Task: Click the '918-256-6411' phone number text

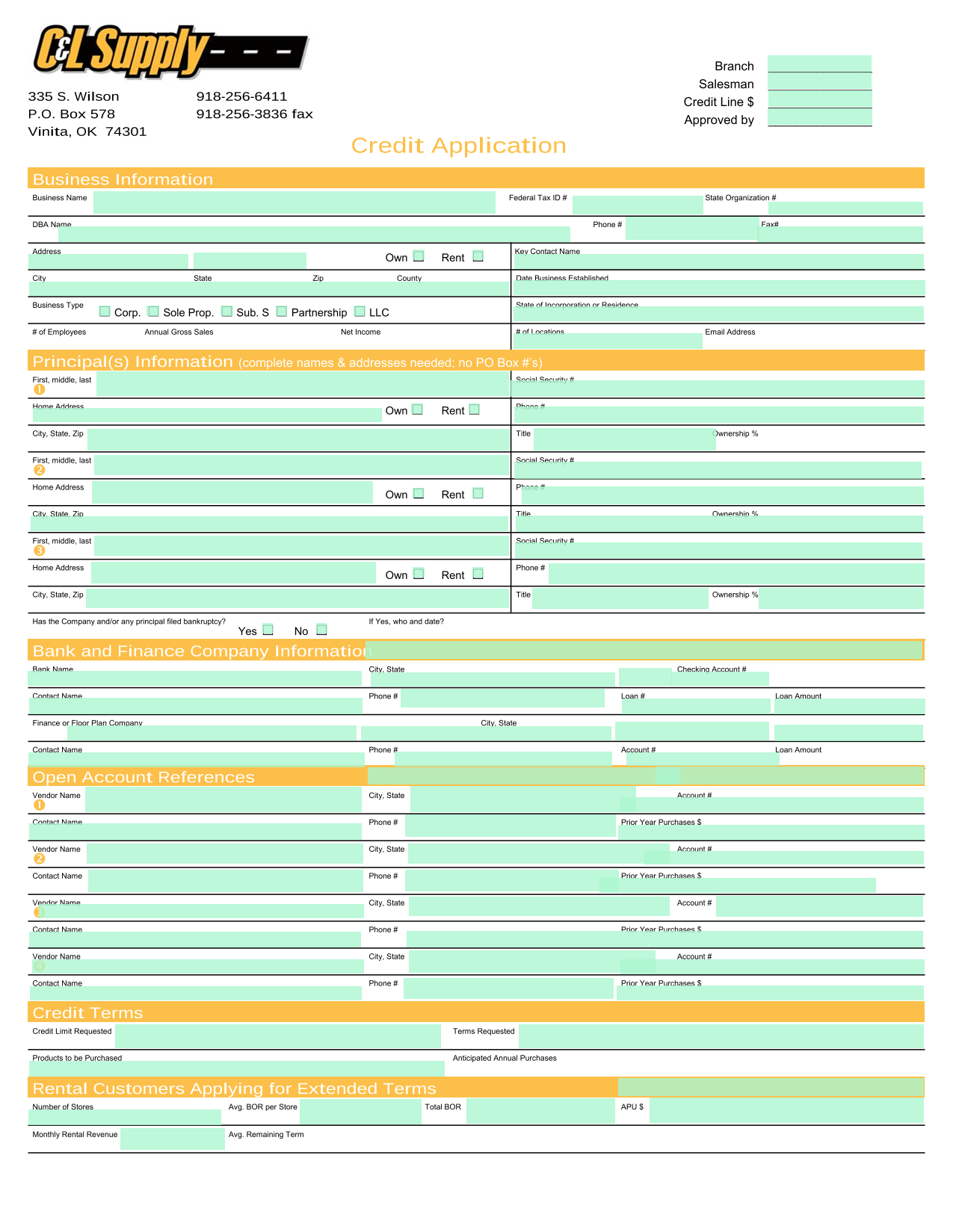Action: pyautogui.click(x=241, y=96)
